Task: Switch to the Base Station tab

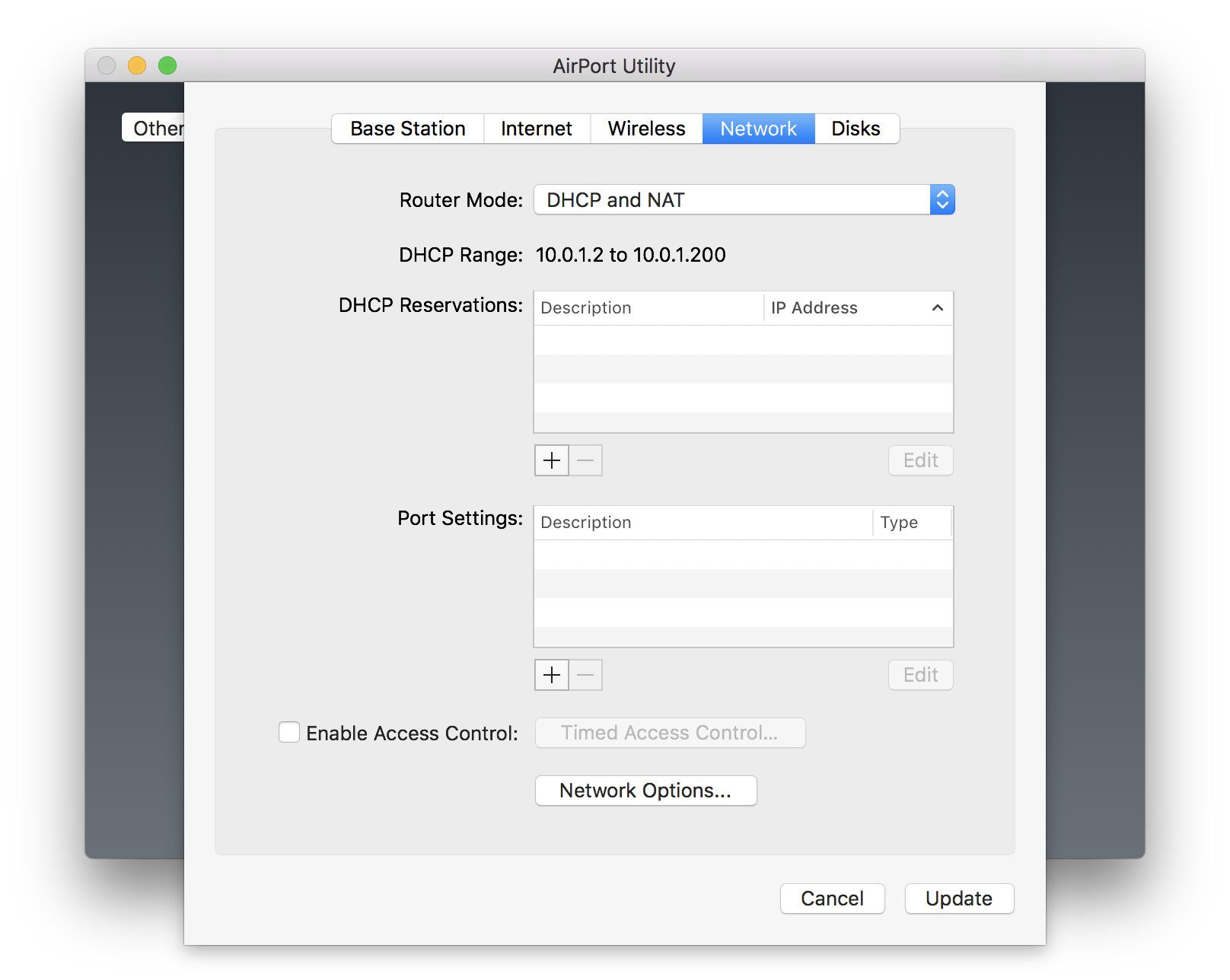Action: click(408, 129)
